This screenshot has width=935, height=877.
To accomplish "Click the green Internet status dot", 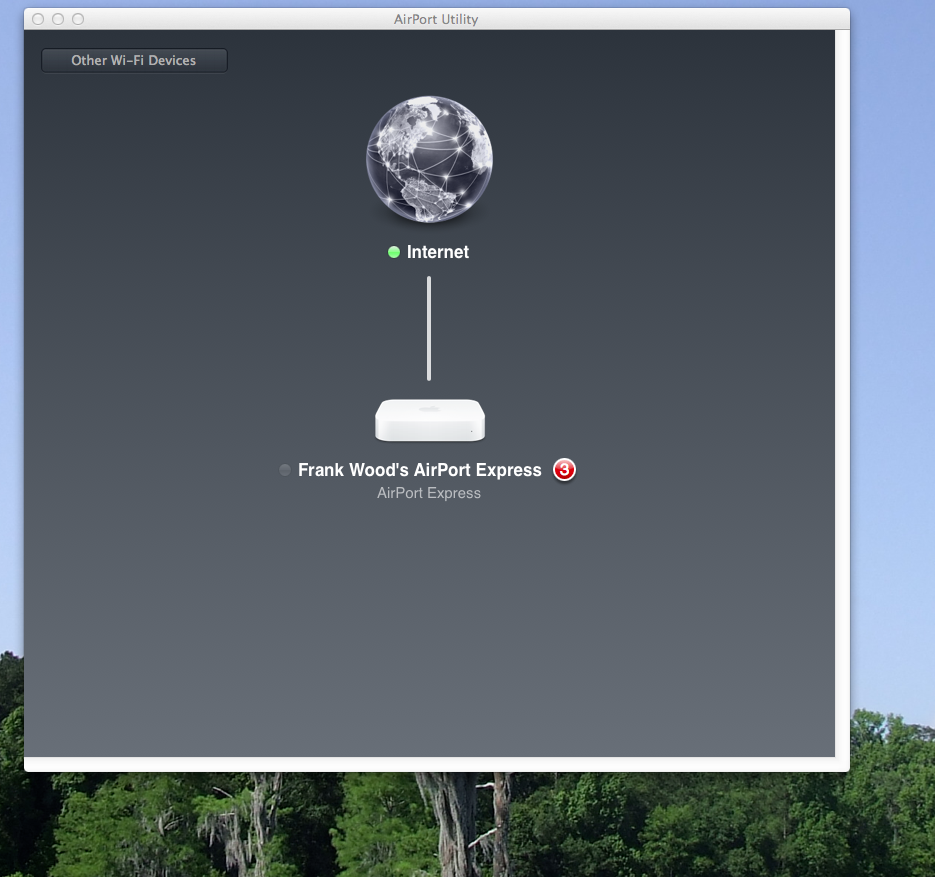I will point(394,252).
